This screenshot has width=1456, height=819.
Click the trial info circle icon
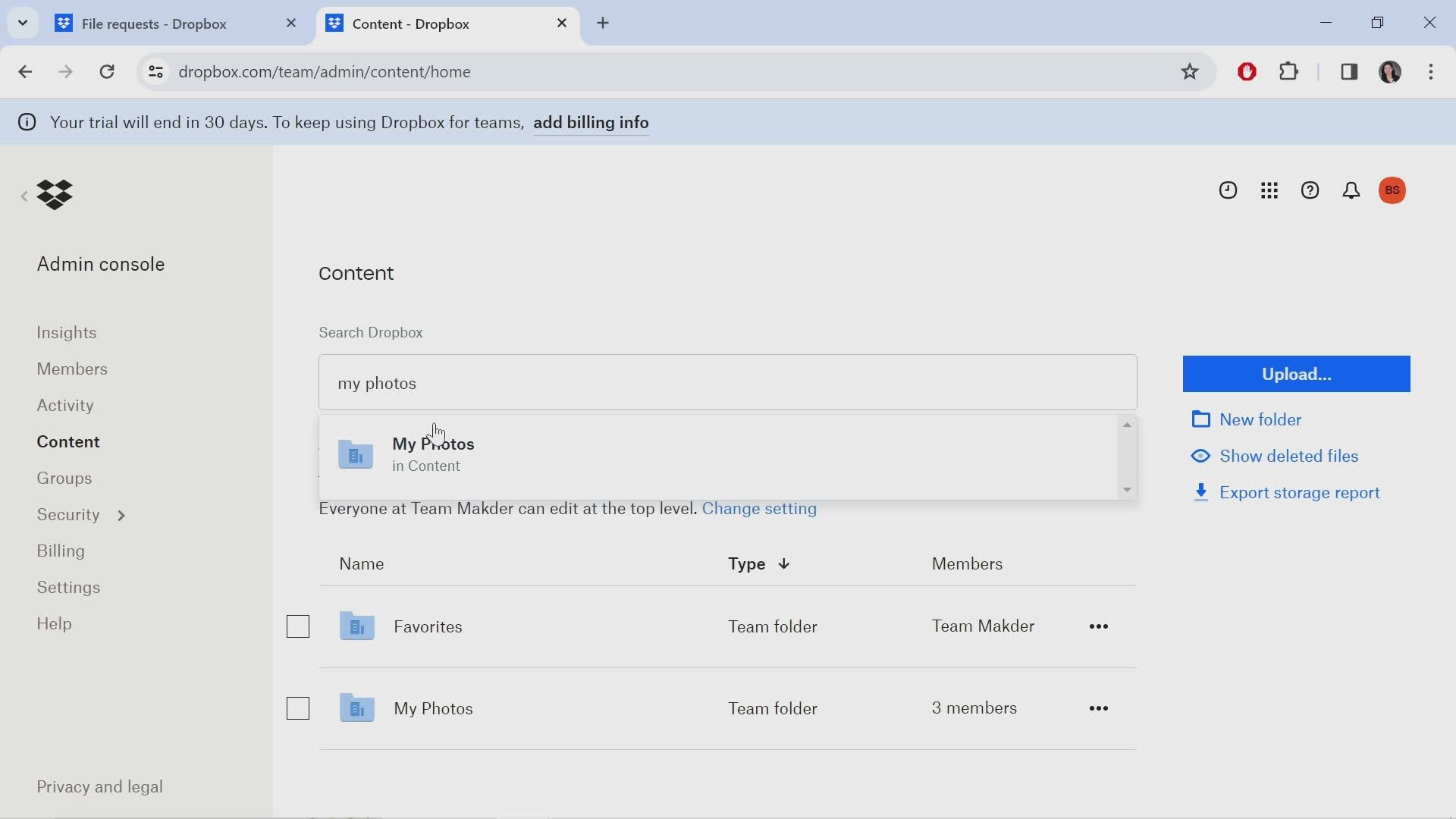click(x=27, y=122)
